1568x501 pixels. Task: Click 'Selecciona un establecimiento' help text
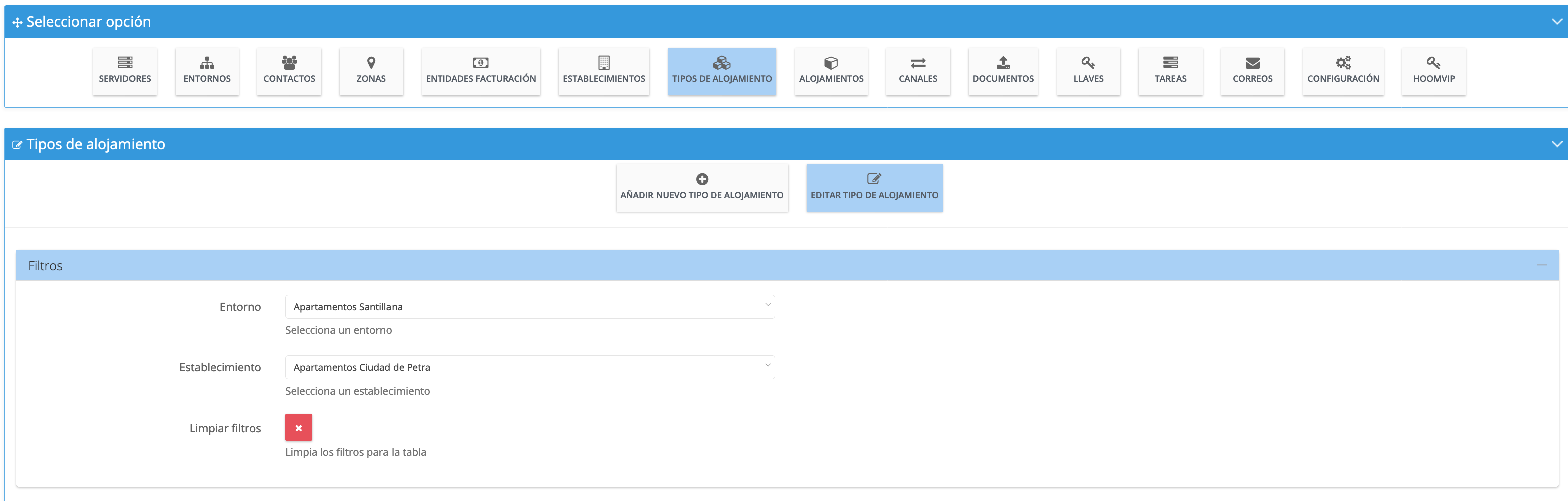pyautogui.click(x=357, y=391)
